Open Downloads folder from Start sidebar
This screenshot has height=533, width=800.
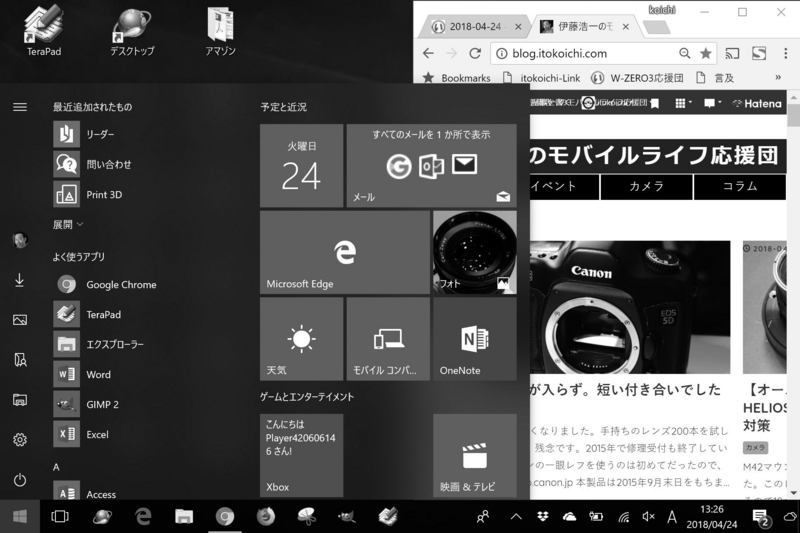point(20,280)
